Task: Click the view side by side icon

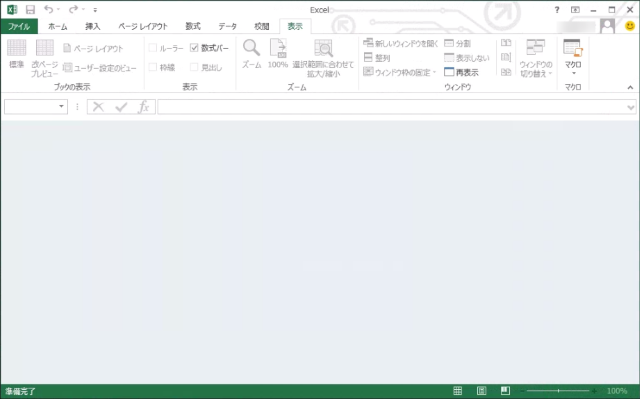Action: click(506, 43)
